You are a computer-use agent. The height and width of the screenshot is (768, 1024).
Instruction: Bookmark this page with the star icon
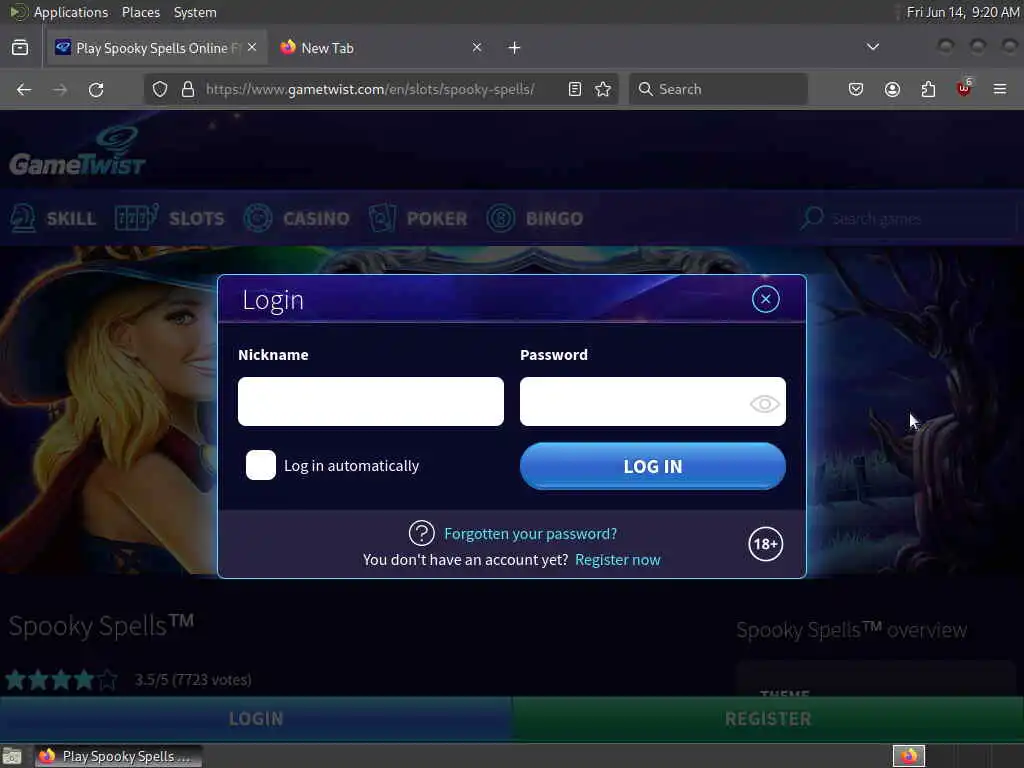(x=603, y=89)
